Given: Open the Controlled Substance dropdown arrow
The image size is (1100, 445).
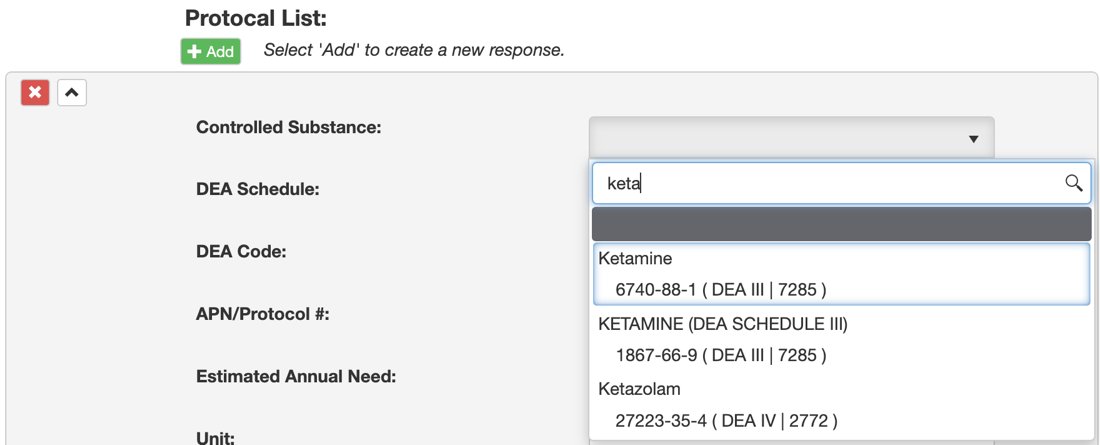Looking at the screenshot, I should 973,139.
